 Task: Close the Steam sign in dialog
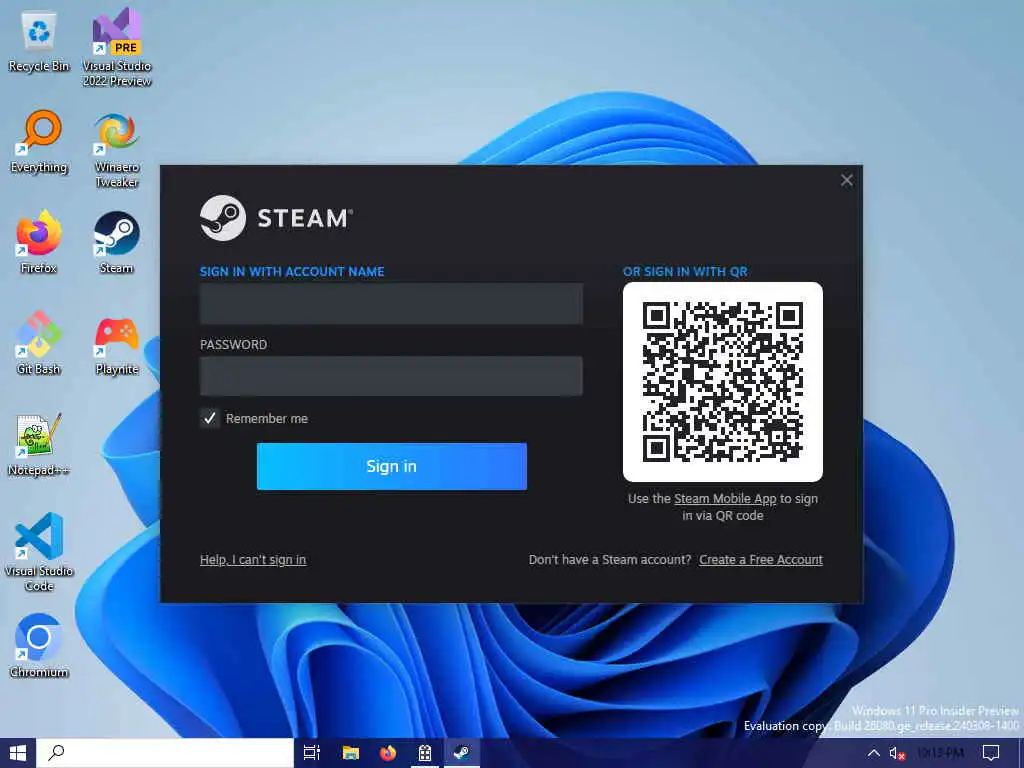(x=846, y=180)
